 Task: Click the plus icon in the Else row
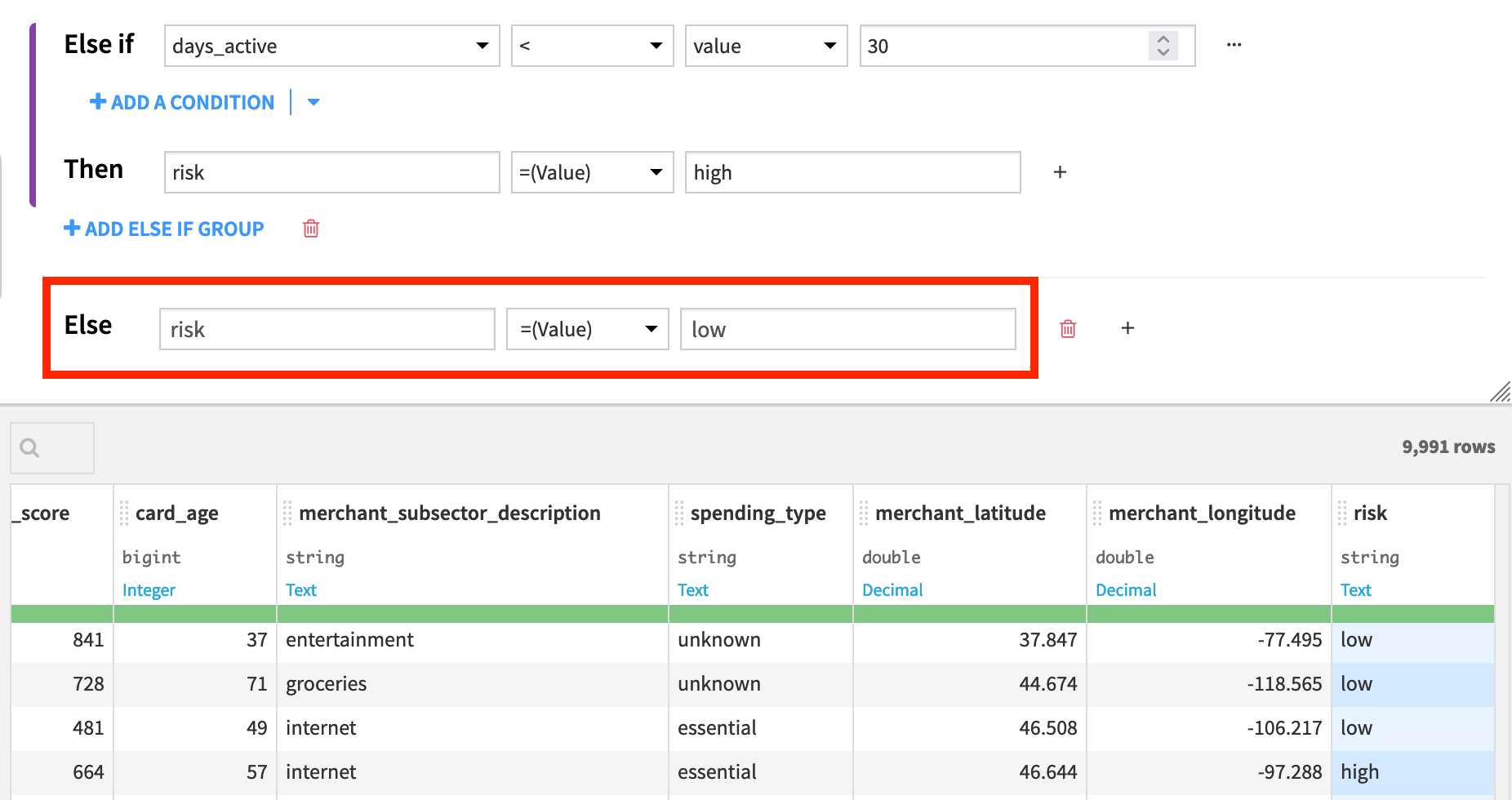[1127, 328]
